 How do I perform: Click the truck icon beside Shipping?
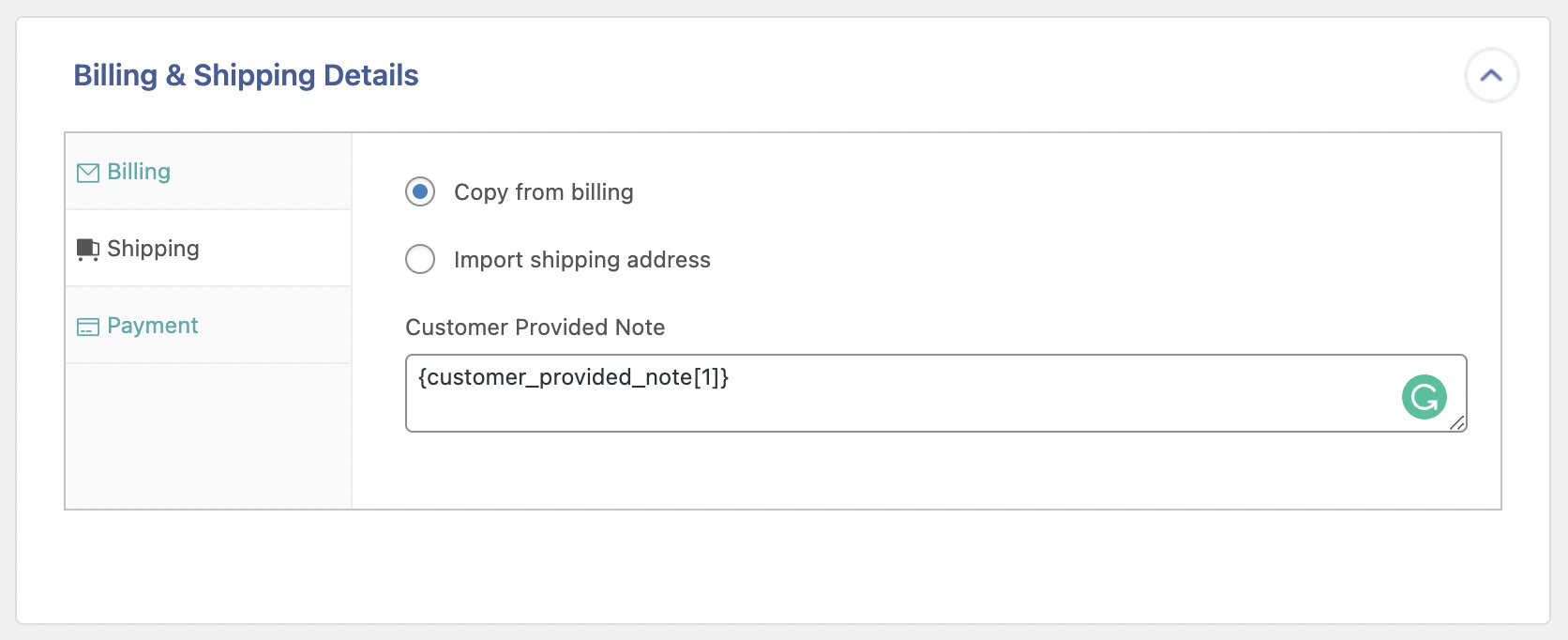pyautogui.click(x=88, y=250)
